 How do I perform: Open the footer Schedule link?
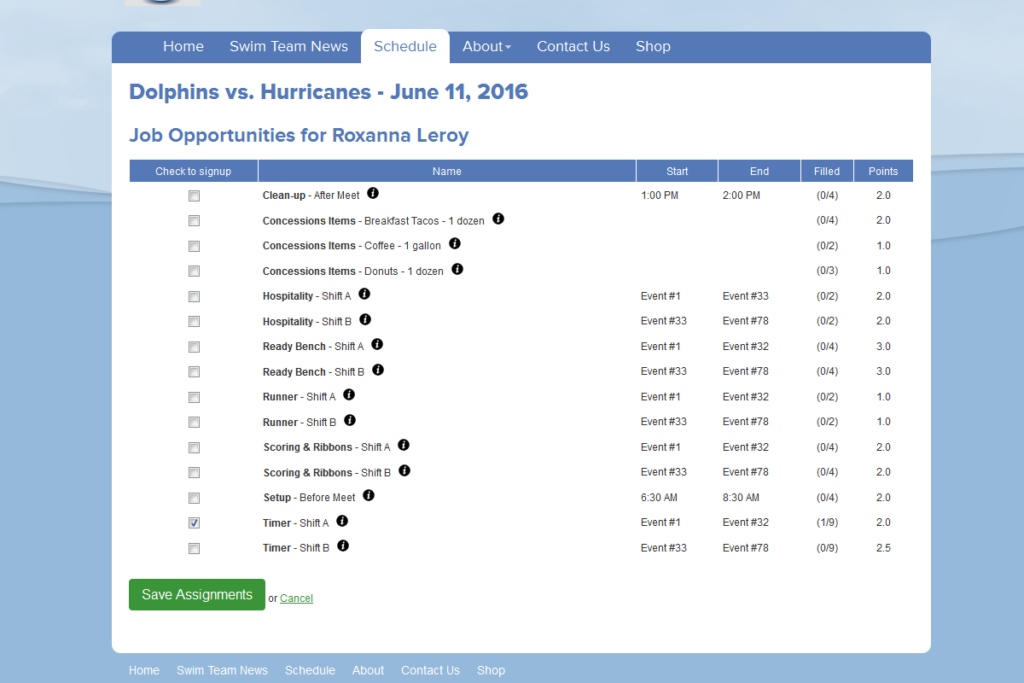[x=310, y=671]
